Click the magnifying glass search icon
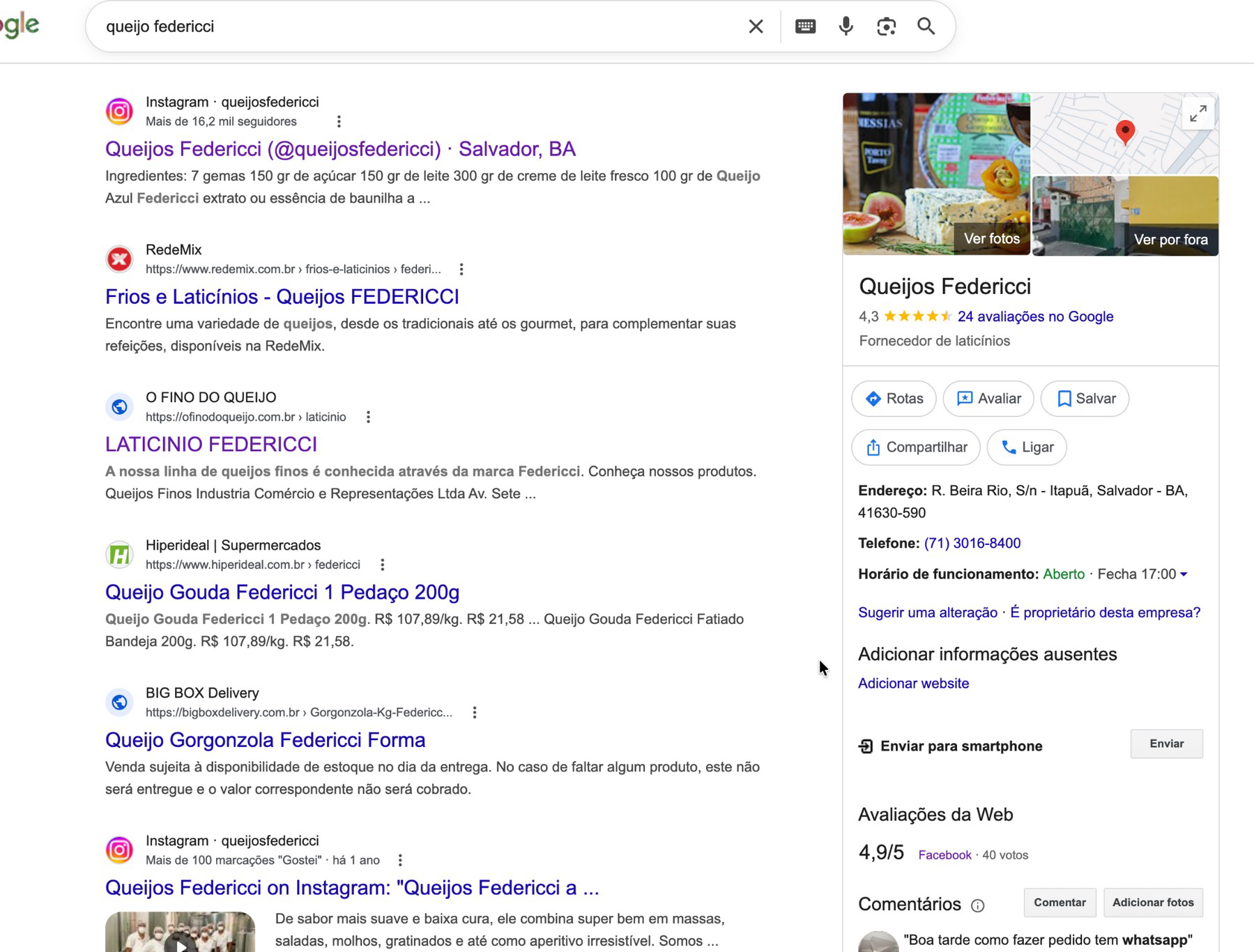This screenshot has width=1254, height=952. pos(926,26)
